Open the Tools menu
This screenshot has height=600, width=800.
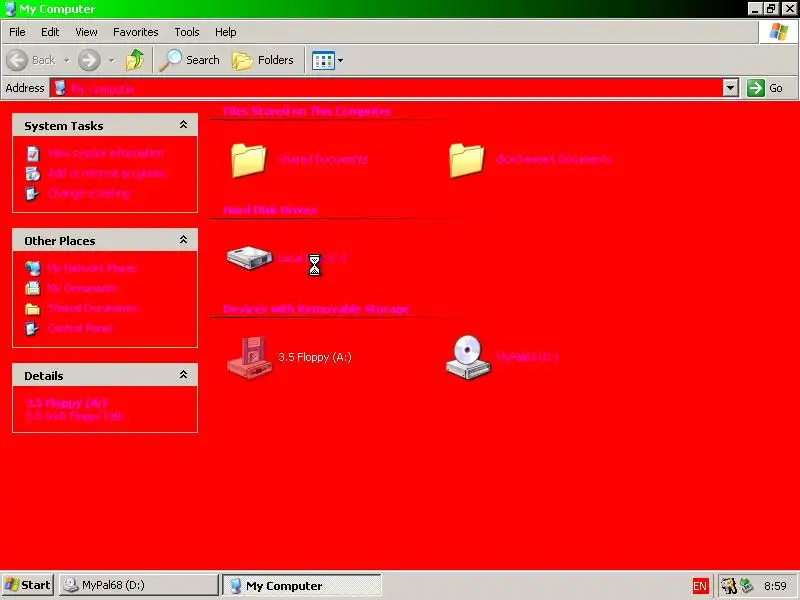click(x=187, y=32)
